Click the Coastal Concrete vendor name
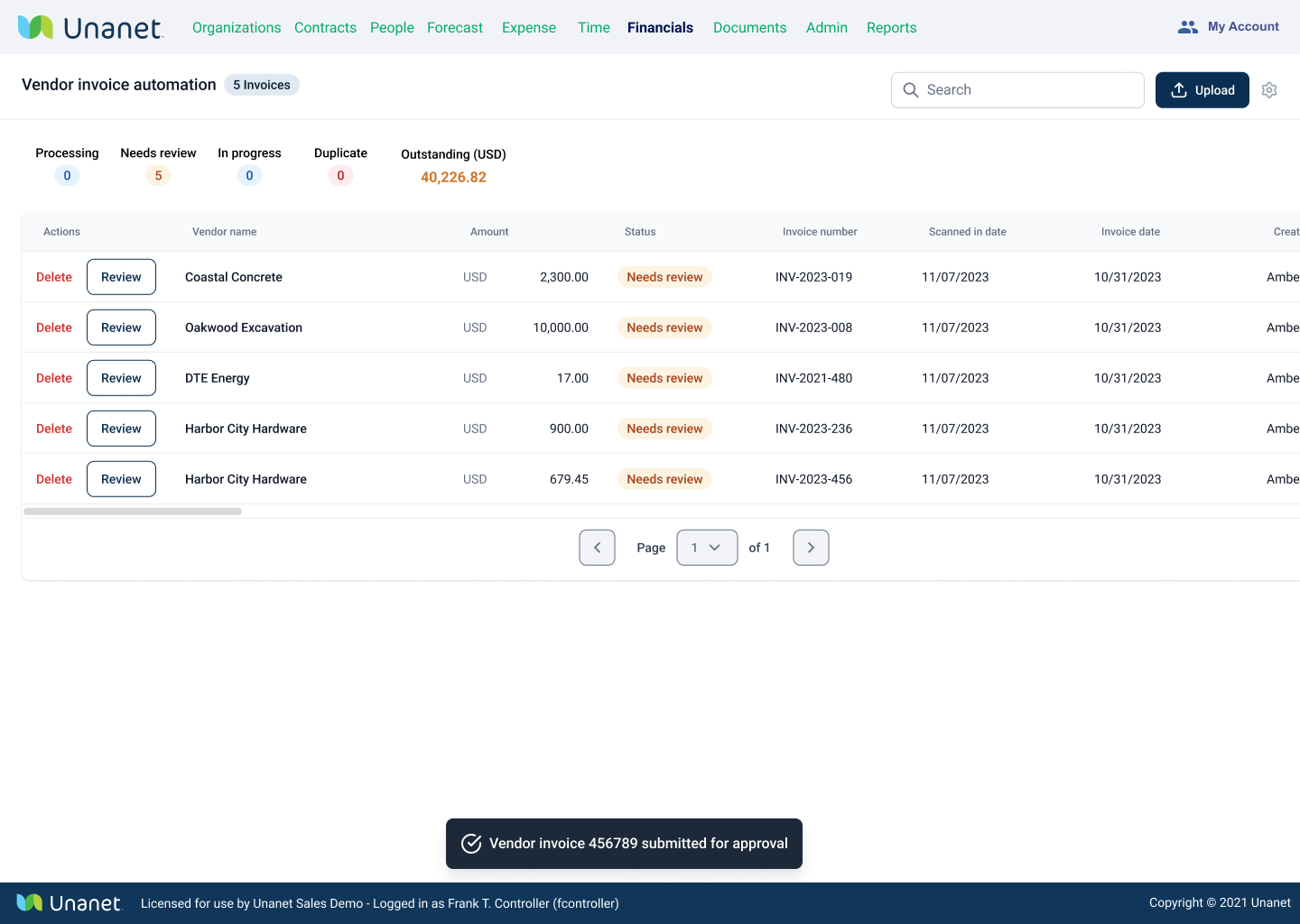 point(234,277)
